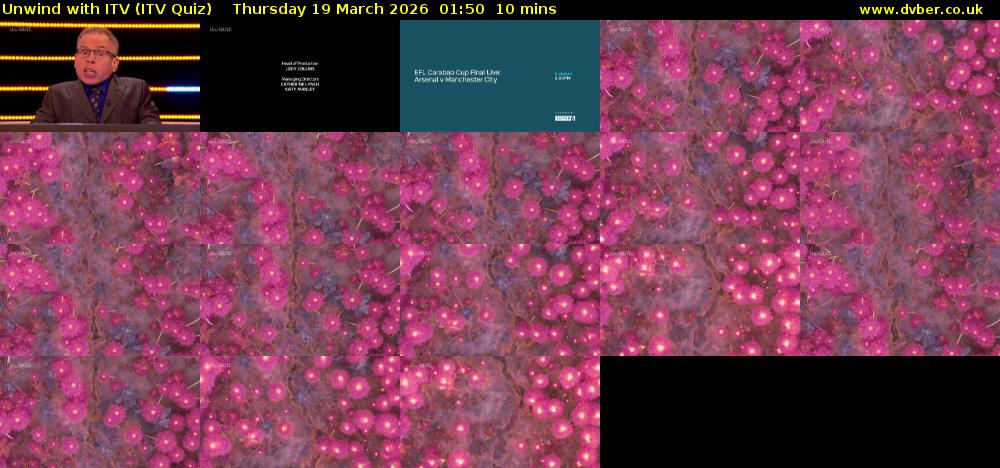
Task: Open the first thumbnail in the second row
Action: click(x=100, y=188)
